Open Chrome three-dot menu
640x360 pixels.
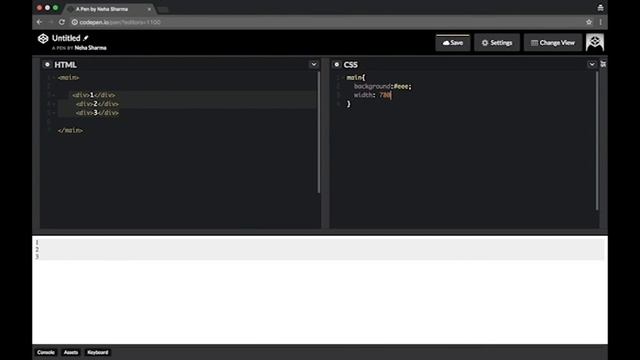601,22
